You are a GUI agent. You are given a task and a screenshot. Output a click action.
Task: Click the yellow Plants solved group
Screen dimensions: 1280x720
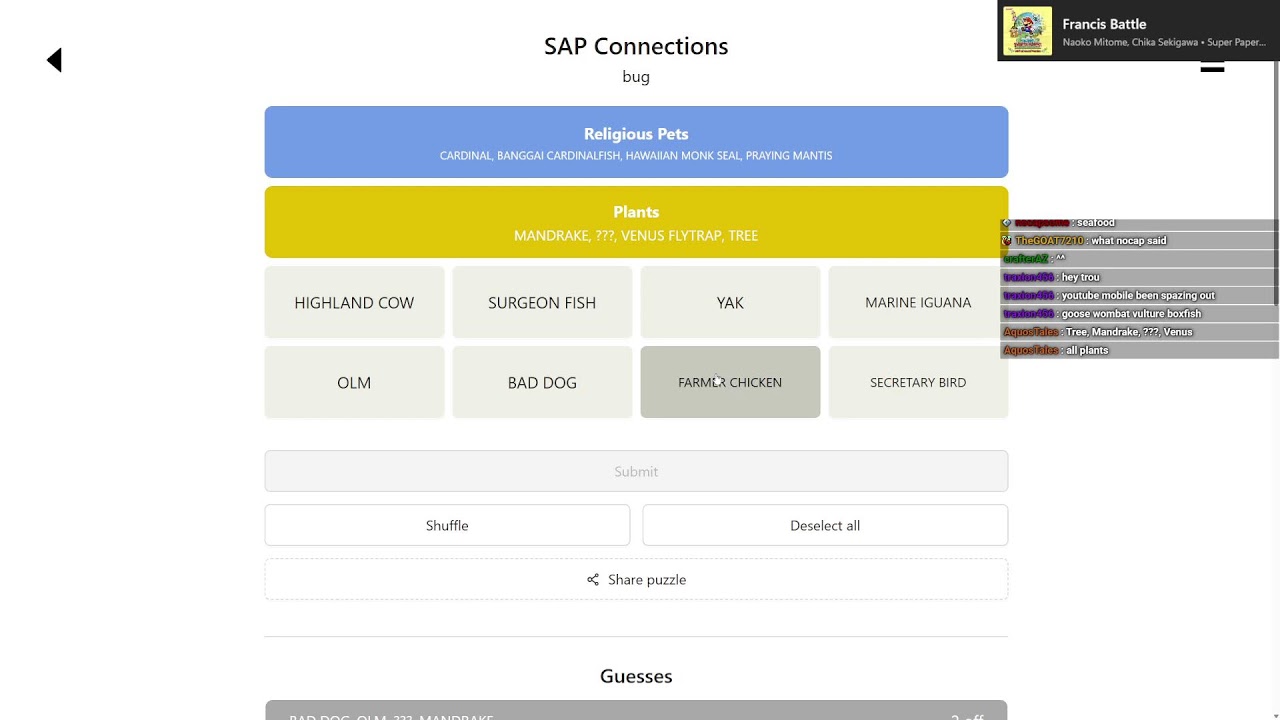tap(636, 222)
